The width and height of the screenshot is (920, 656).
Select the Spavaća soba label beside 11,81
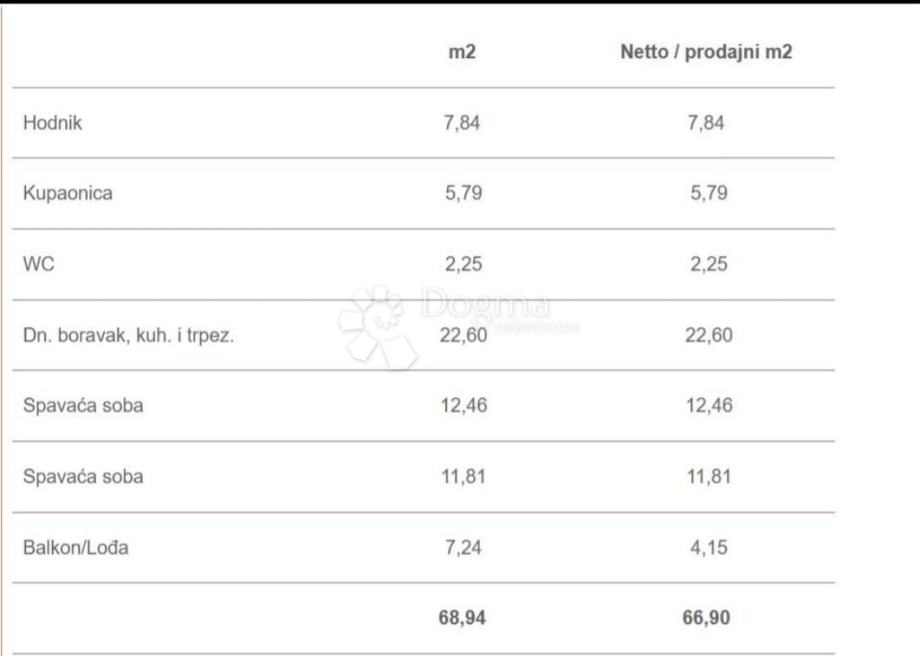82,477
